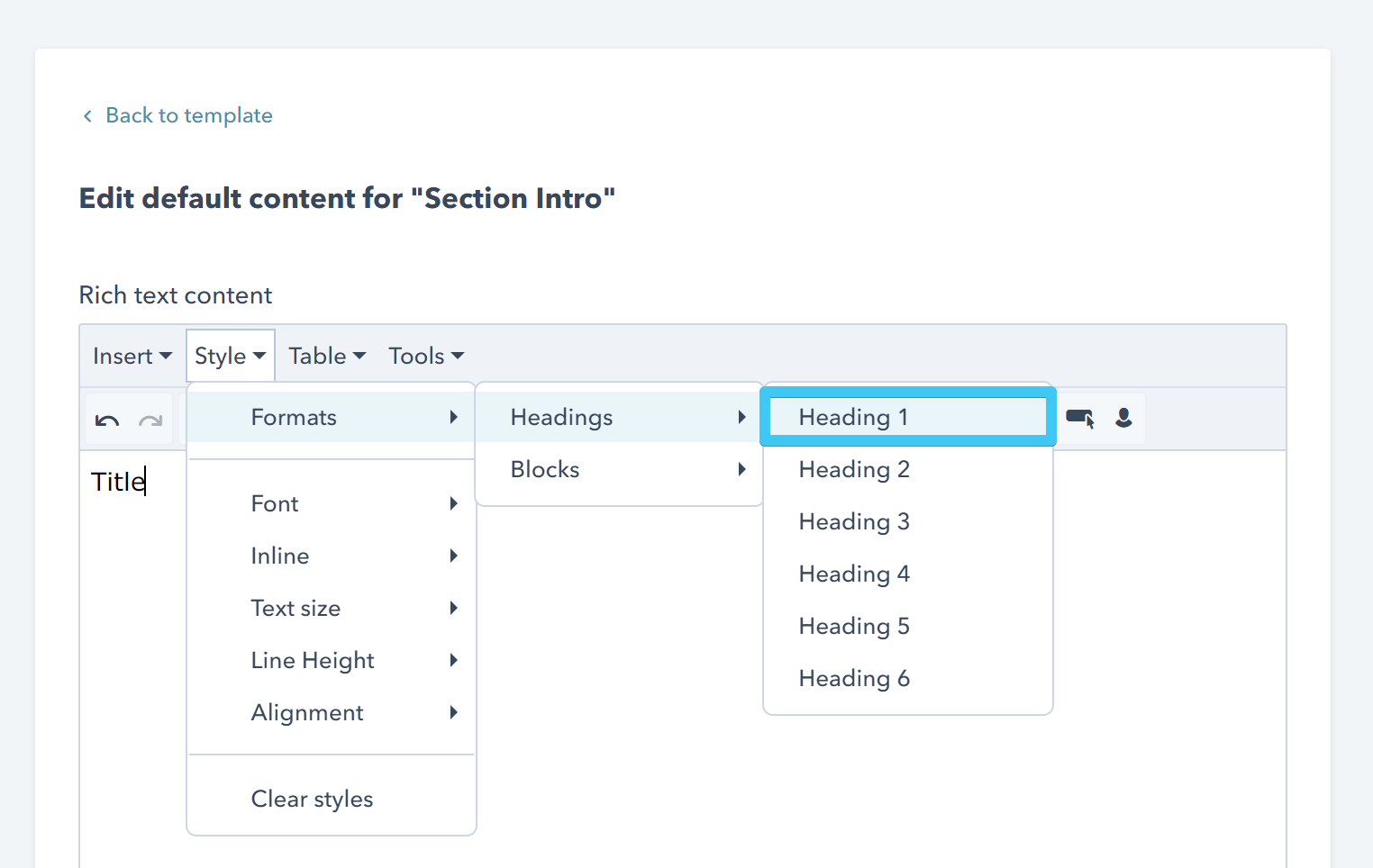The width and height of the screenshot is (1373, 868).
Task: Open the Tools menu
Action: pos(424,355)
